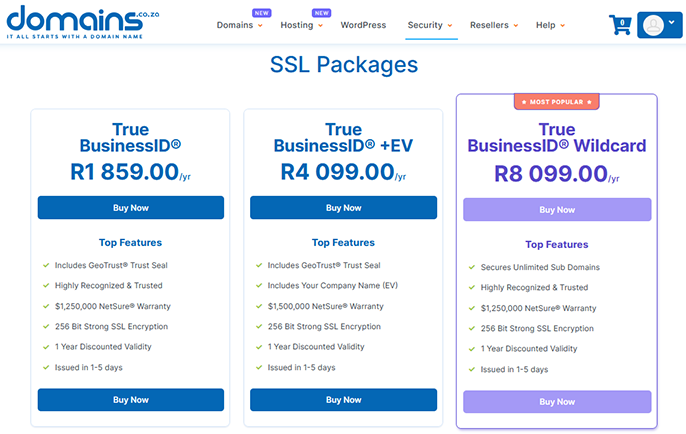This screenshot has height=434, width=686.
Task: Click the Most Popular badge
Action: [556, 102]
